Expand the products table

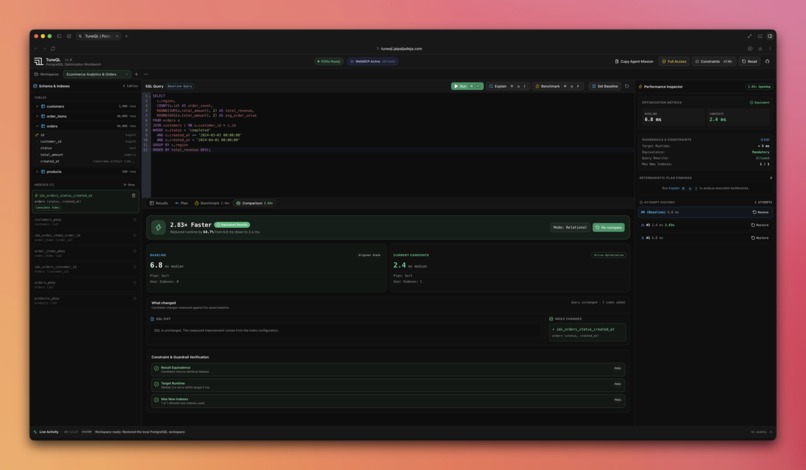[37, 172]
